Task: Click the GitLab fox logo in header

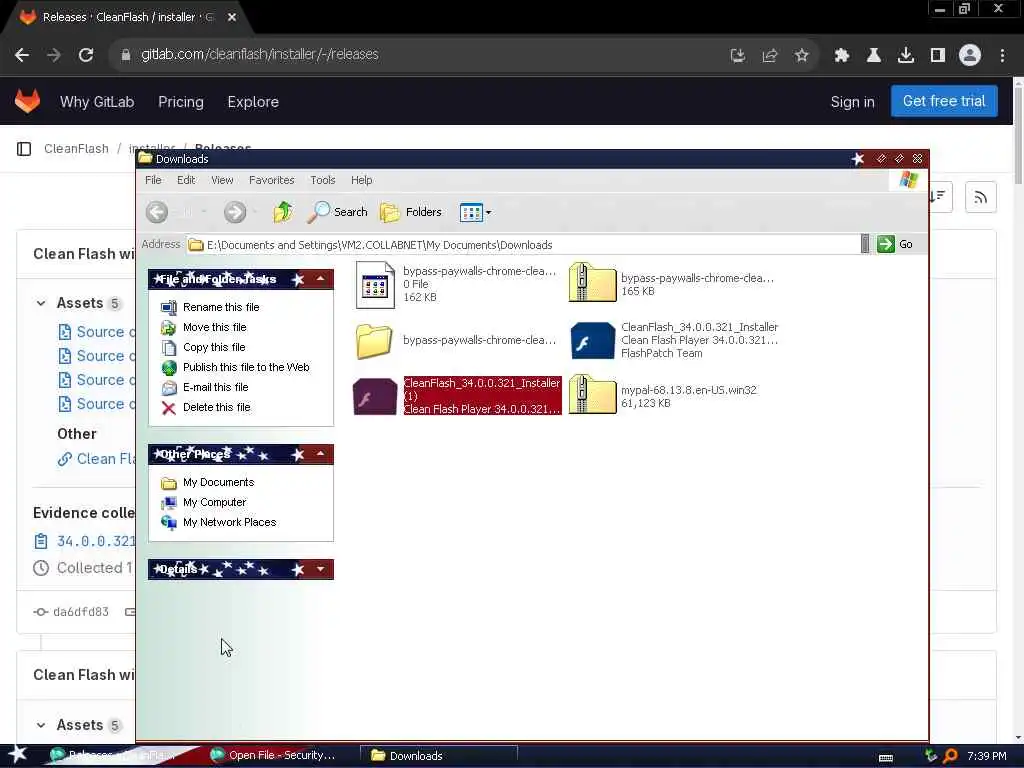Action: 27,101
